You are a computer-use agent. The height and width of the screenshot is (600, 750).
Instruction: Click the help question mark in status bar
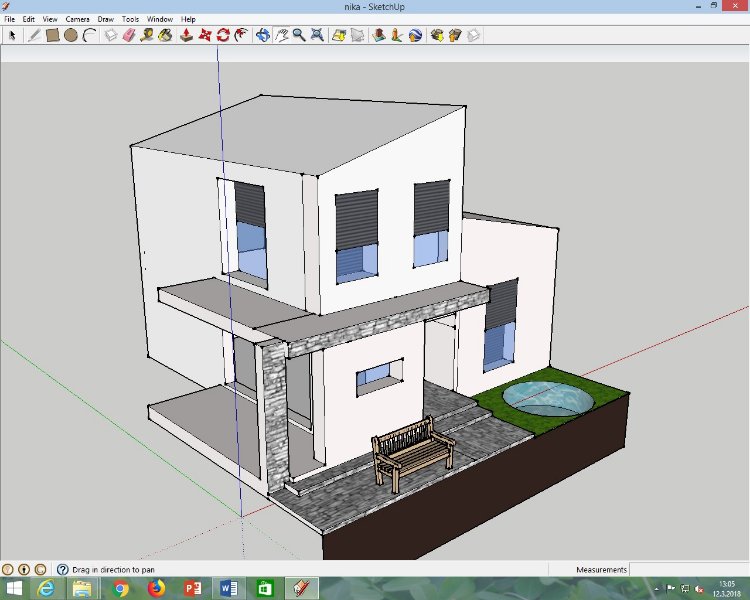62,569
